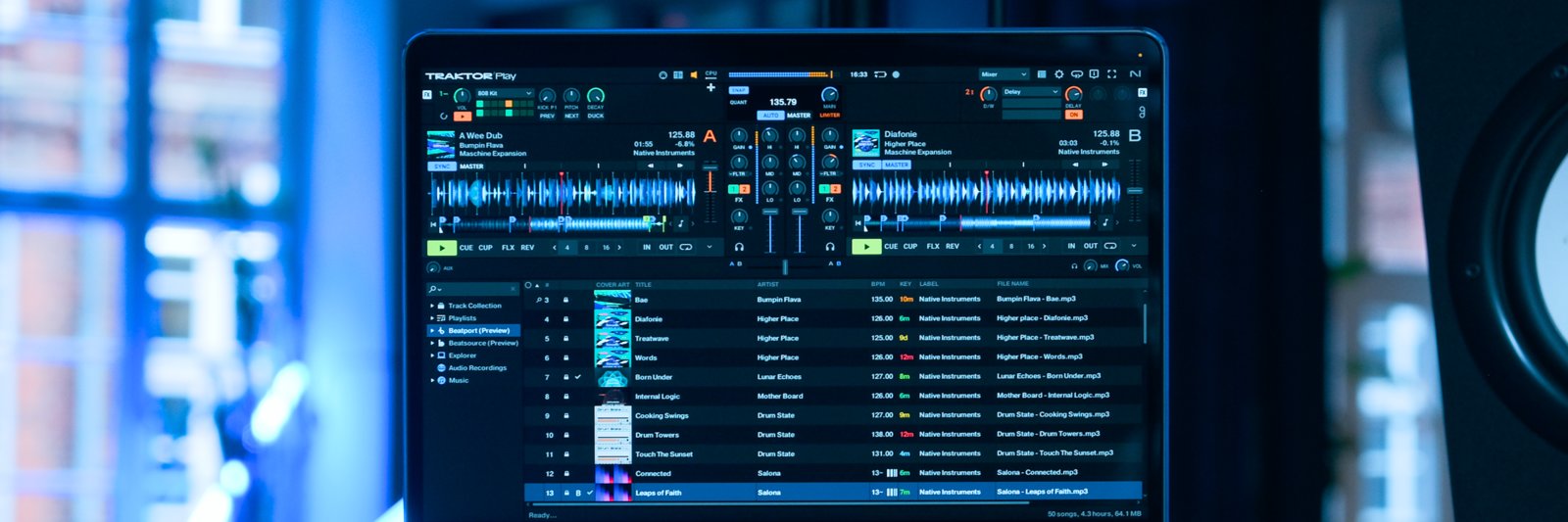Viewport: 1568px width, 522px height.
Task: Click the record dot beside the clock
Action: coord(896,74)
